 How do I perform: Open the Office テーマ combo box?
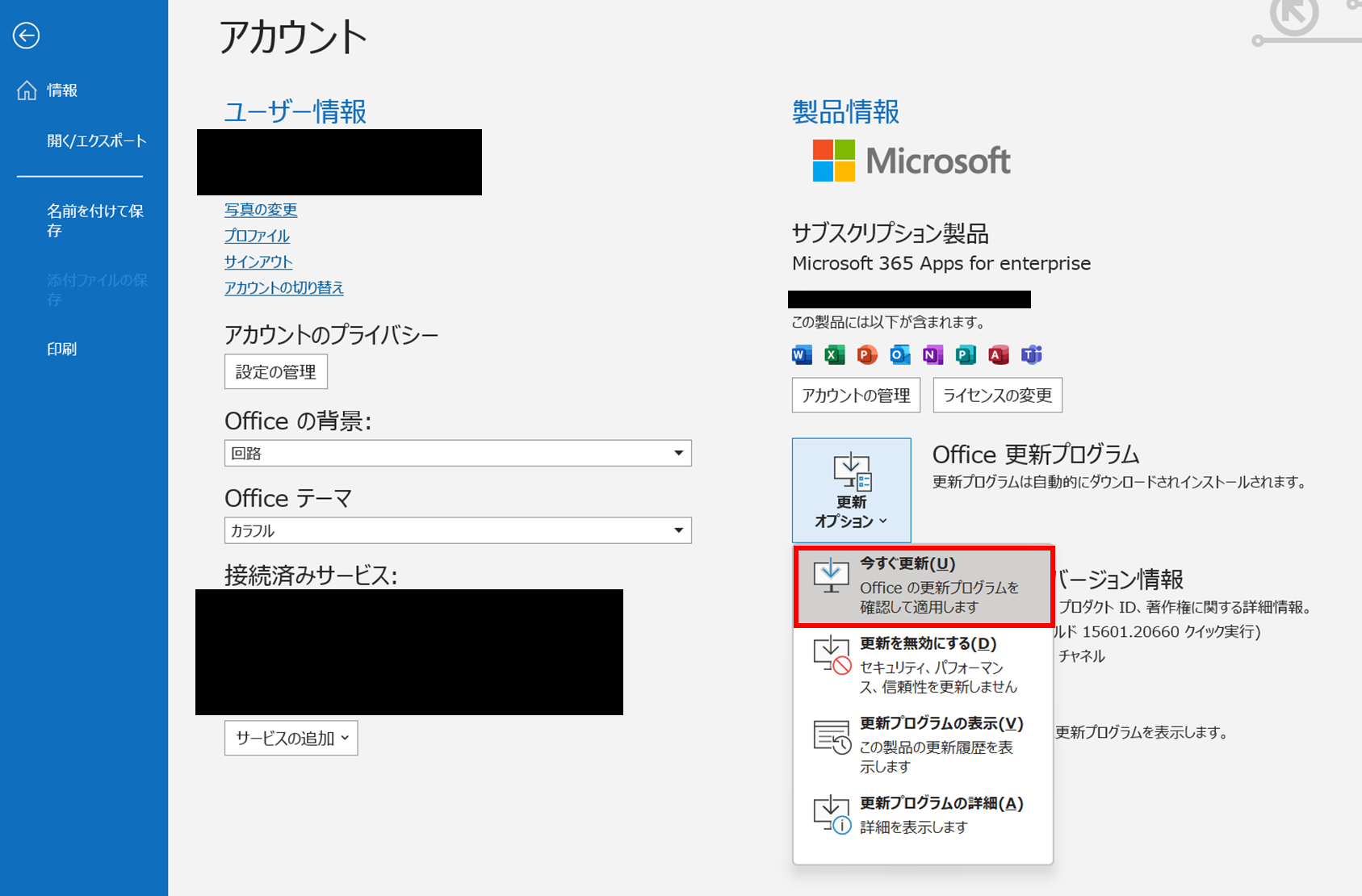point(458,530)
